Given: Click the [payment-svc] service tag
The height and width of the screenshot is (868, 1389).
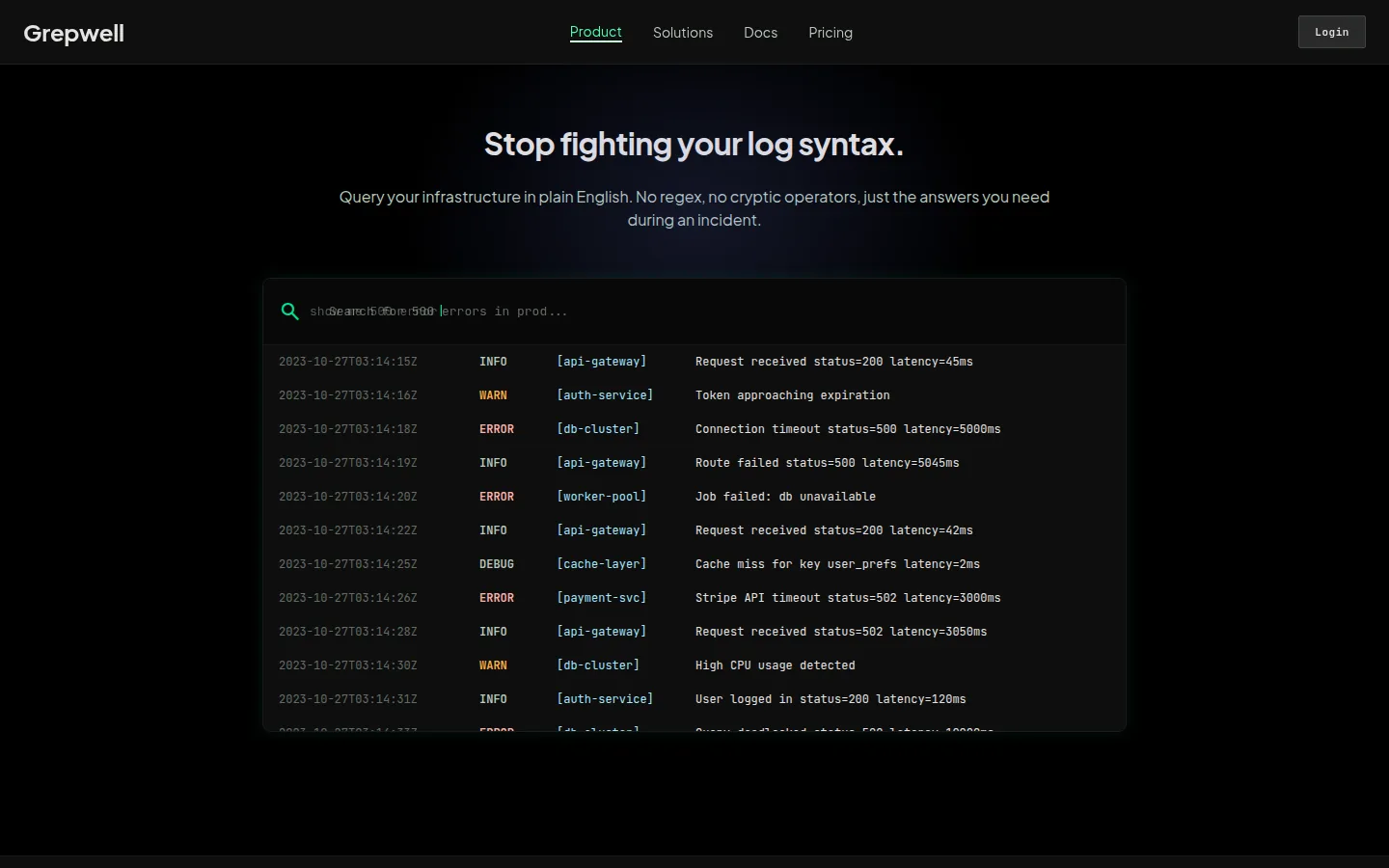Looking at the screenshot, I should (601, 598).
